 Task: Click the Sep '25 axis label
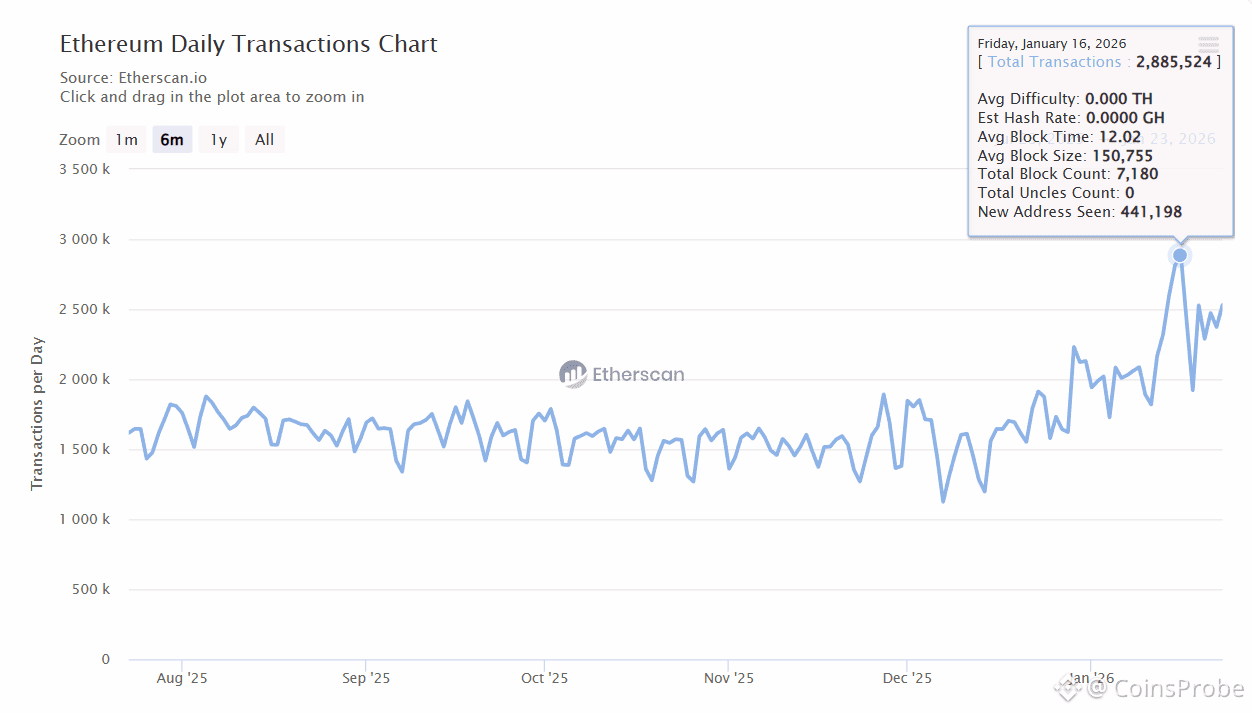click(x=366, y=678)
